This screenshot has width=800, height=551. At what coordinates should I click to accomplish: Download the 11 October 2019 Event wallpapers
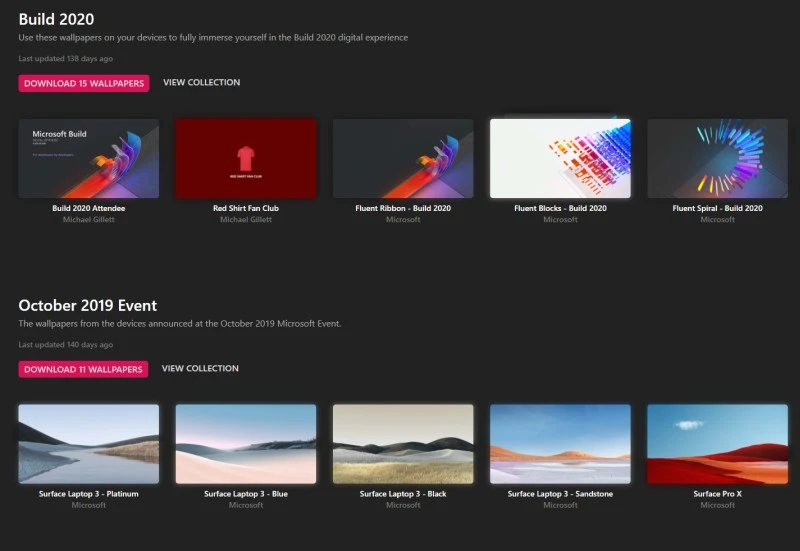[x=83, y=369]
